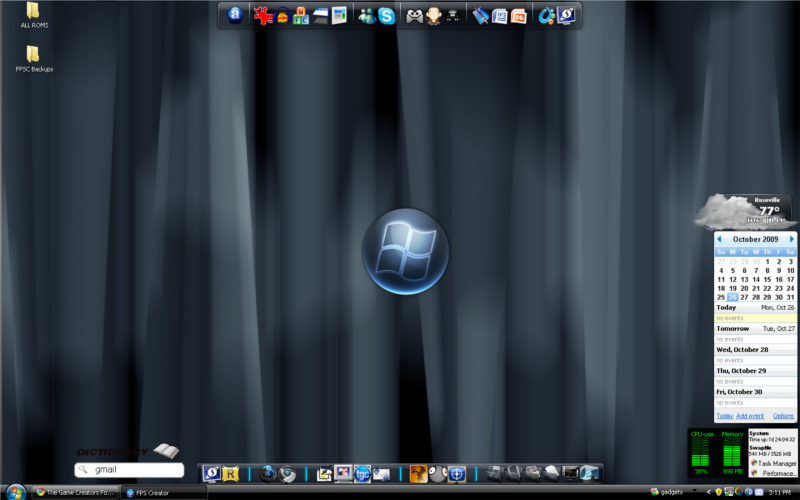Screen dimensions: 800x500
Task: Click the mail envelope tray icon
Action: point(759,492)
